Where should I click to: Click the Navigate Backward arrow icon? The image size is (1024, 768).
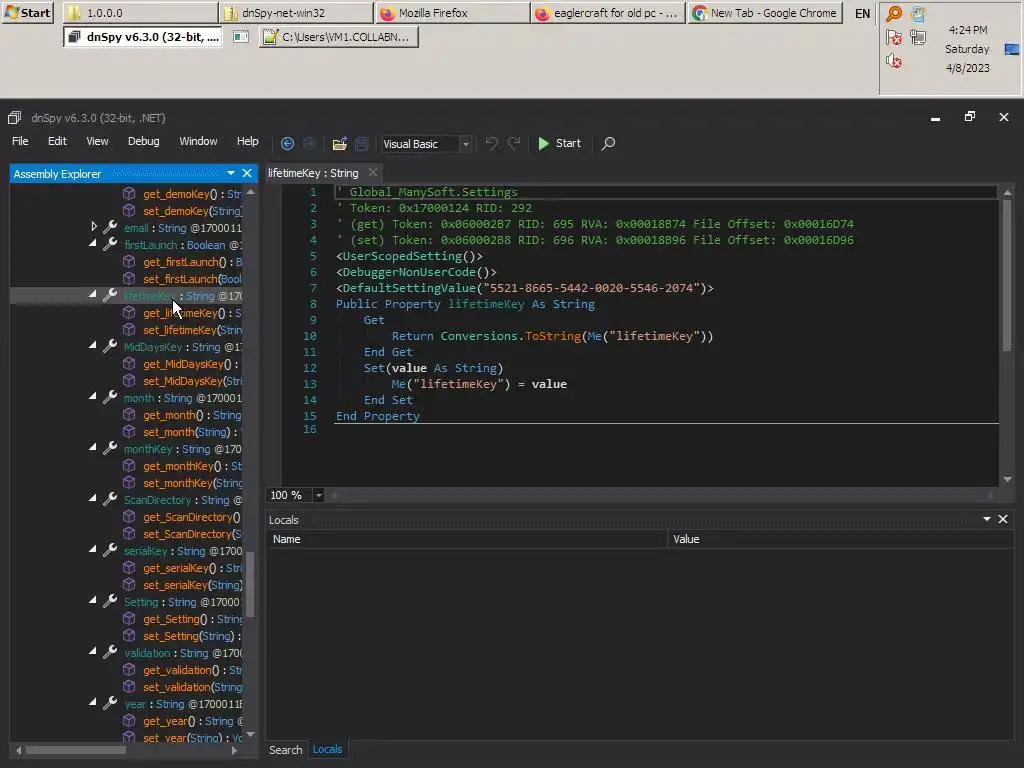(288, 144)
